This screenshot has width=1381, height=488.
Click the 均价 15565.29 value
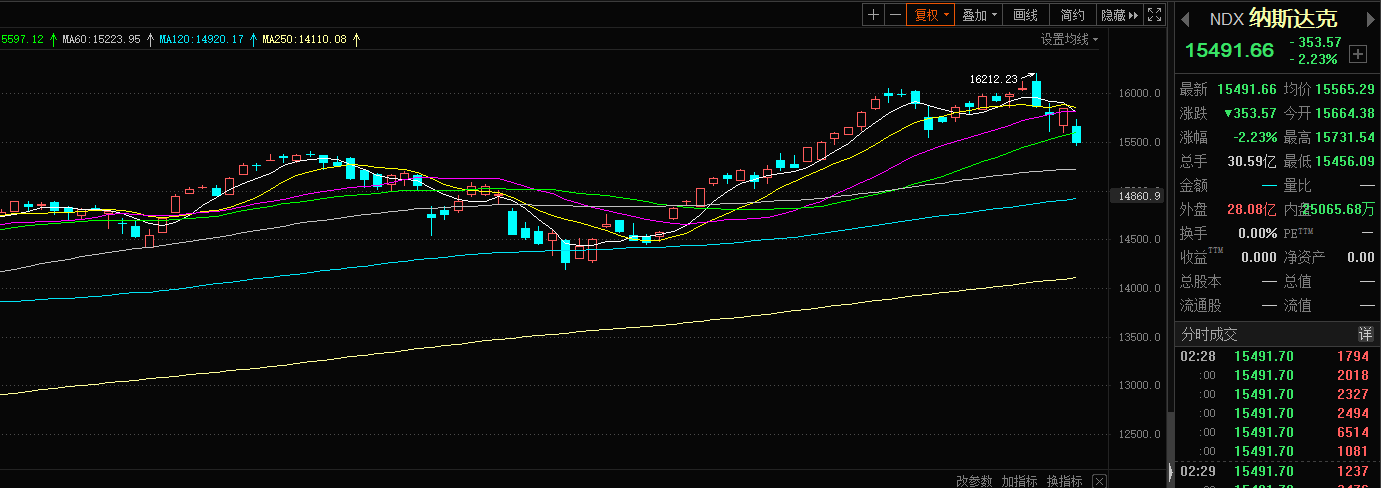tap(1345, 89)
